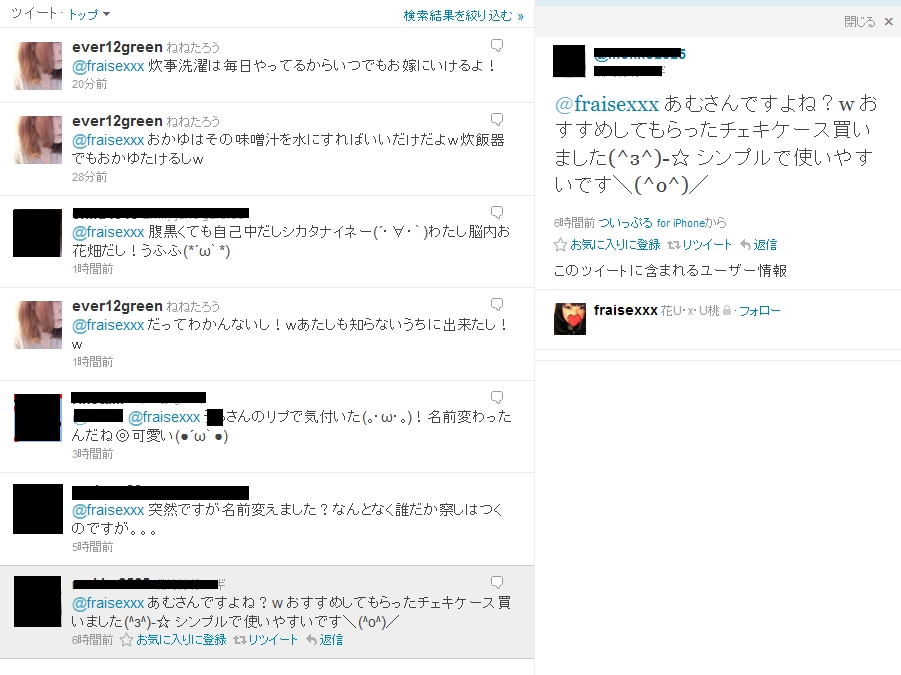The image size is (901, 675).
Task: Click the star icon in the highlighted tweet
Action: pyautogui.click(x=126, y=640)
